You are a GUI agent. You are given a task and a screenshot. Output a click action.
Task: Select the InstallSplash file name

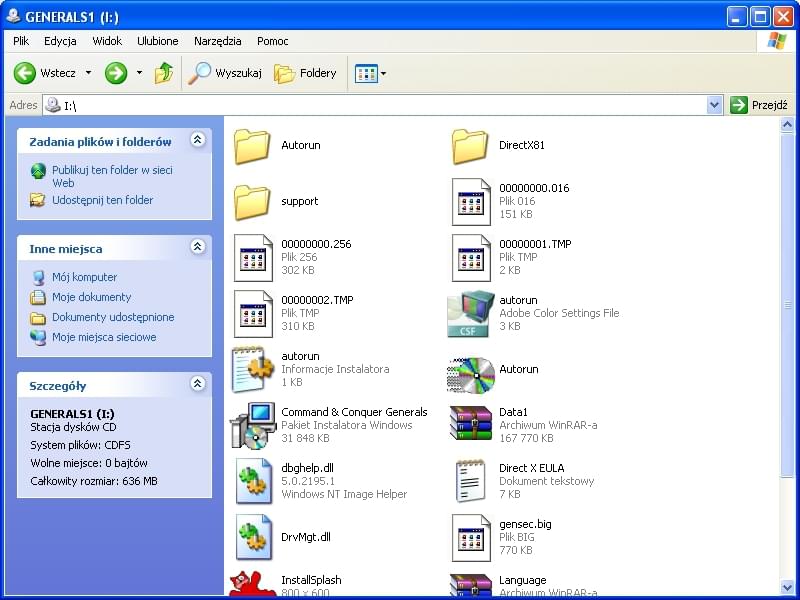click(x=311, y=580)
